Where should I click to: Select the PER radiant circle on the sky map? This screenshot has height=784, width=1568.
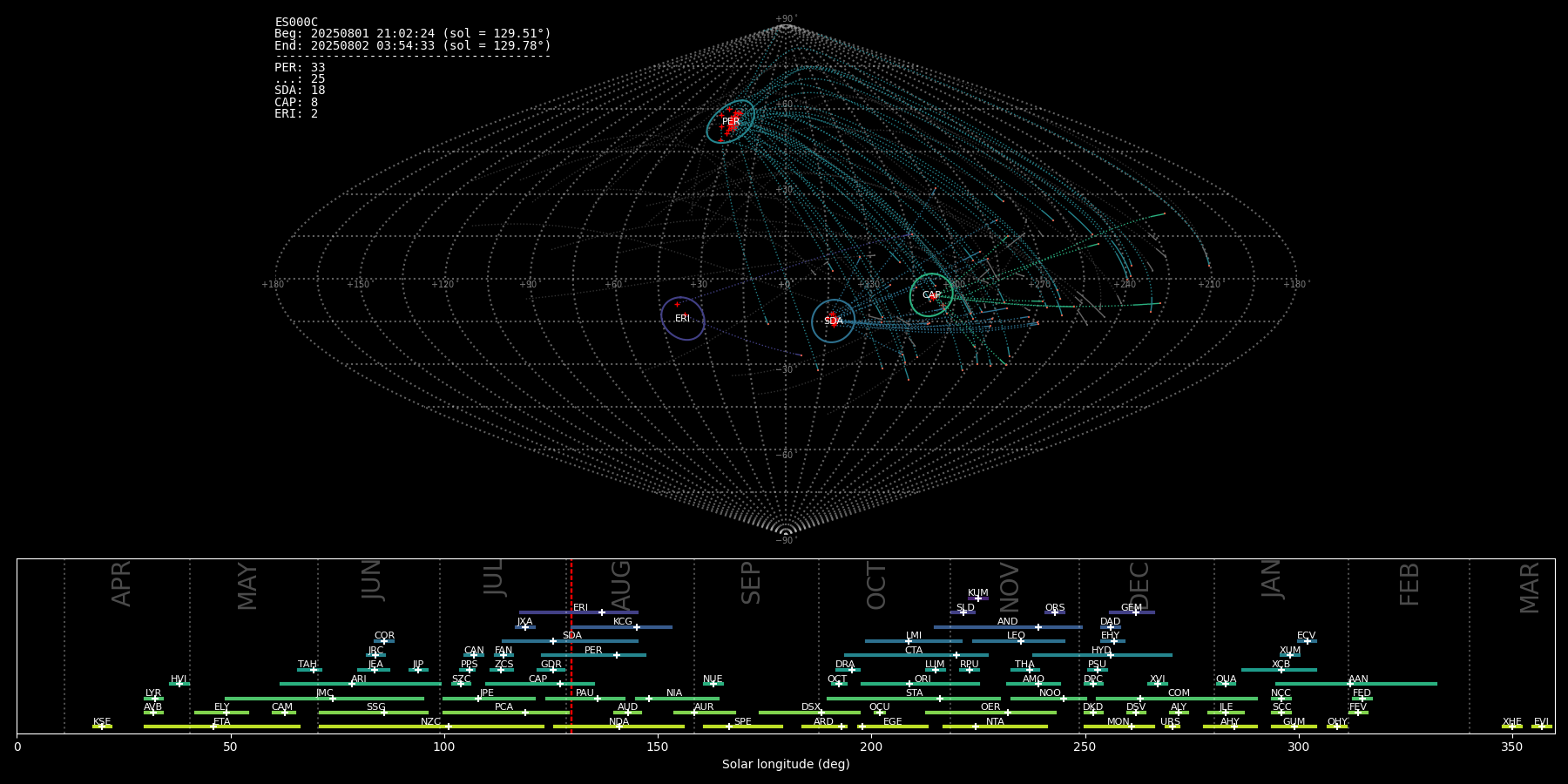(730, 122)
